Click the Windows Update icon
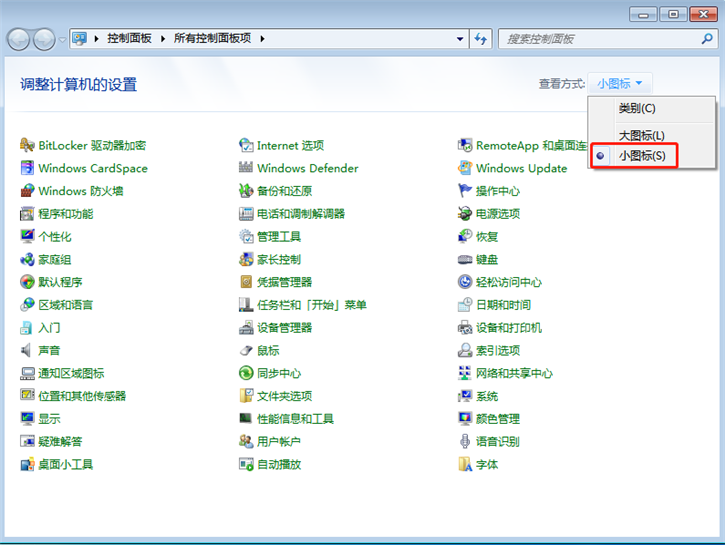The height and width of the screenshot is (545, 725). tap(466, 168)
